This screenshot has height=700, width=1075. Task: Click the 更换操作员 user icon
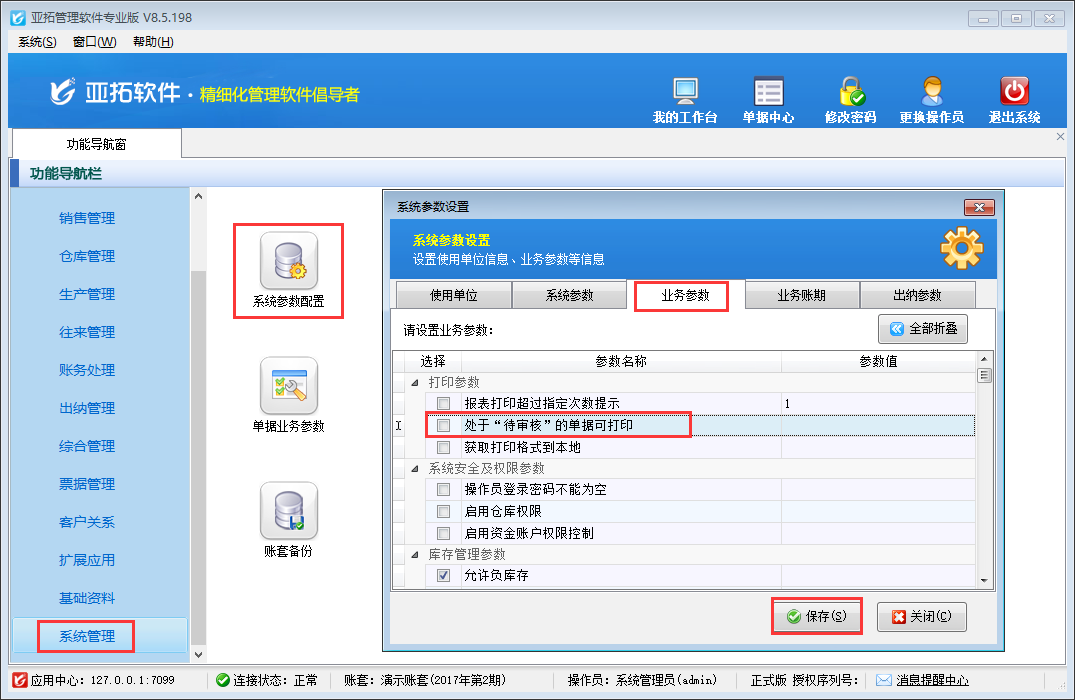(x=931, y=93)
